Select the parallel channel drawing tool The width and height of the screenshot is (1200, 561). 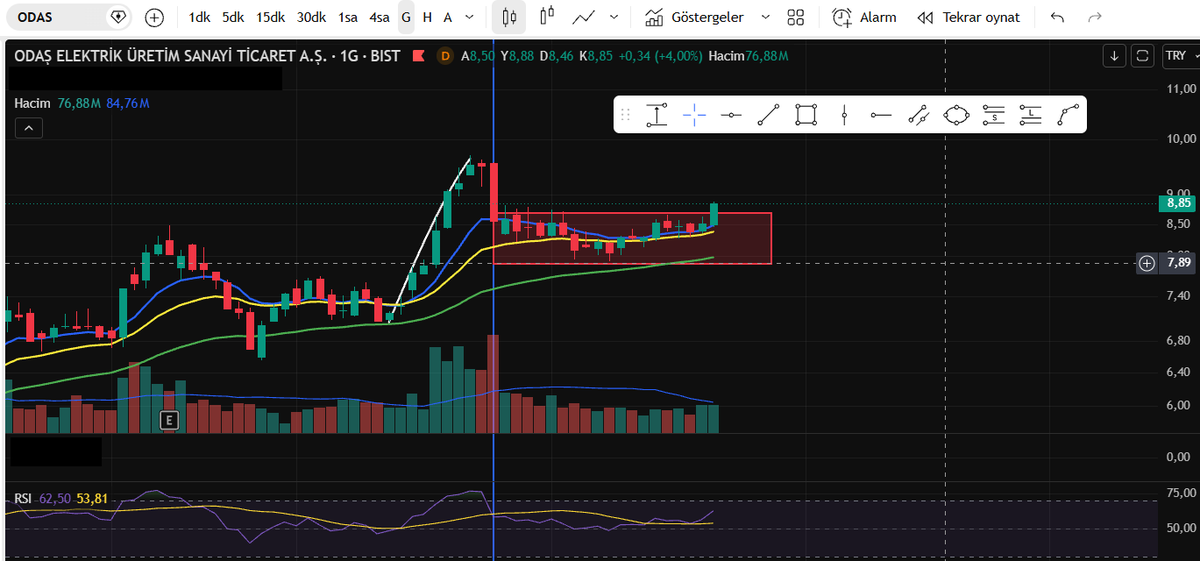click(x=918, y=115)
